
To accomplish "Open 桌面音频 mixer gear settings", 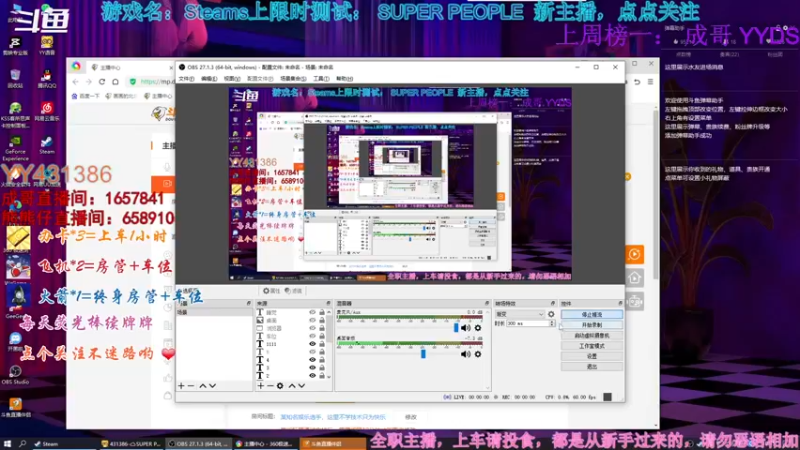I will point(478,354).
